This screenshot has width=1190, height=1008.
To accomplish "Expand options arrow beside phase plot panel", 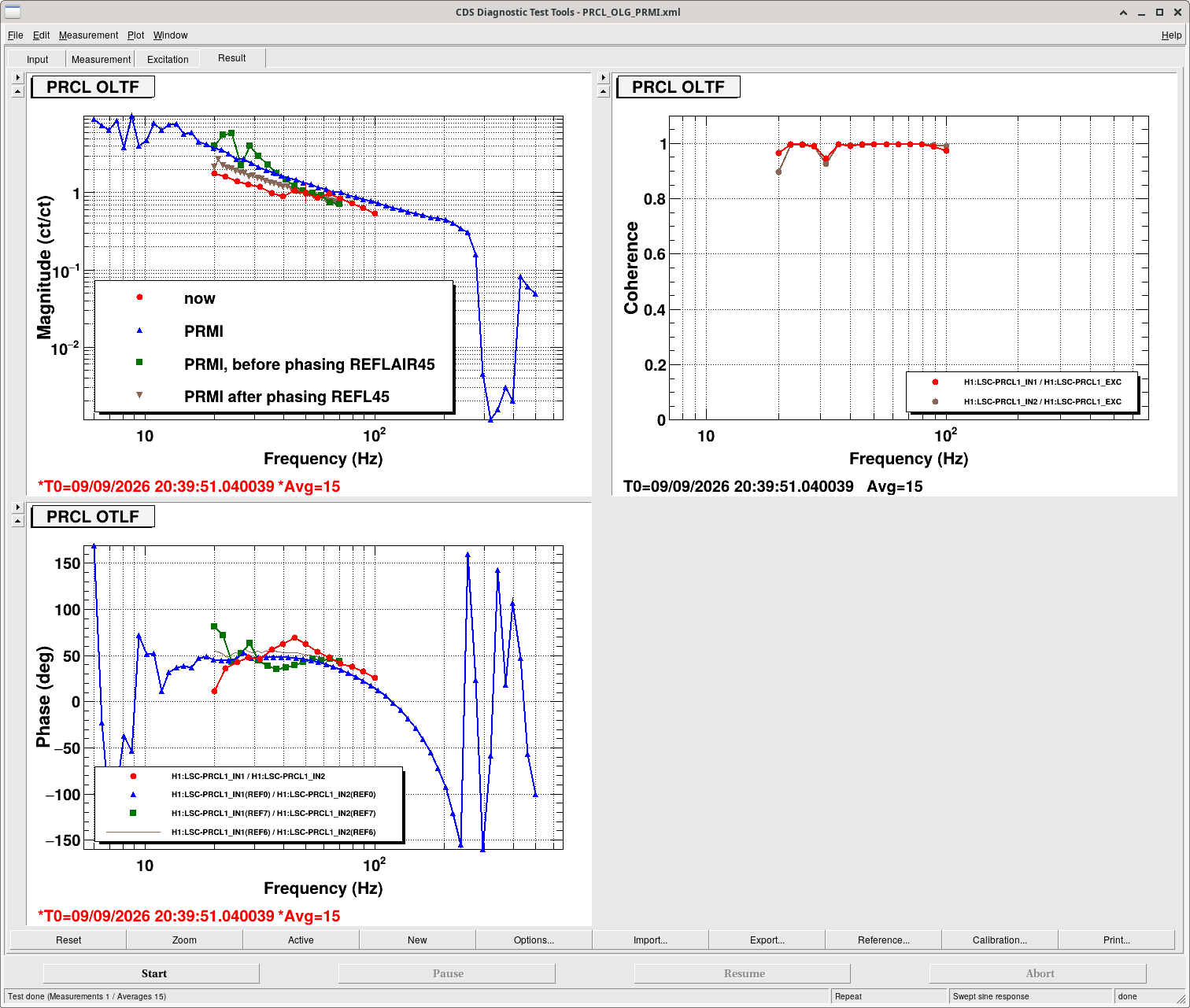I will (18, 508).
